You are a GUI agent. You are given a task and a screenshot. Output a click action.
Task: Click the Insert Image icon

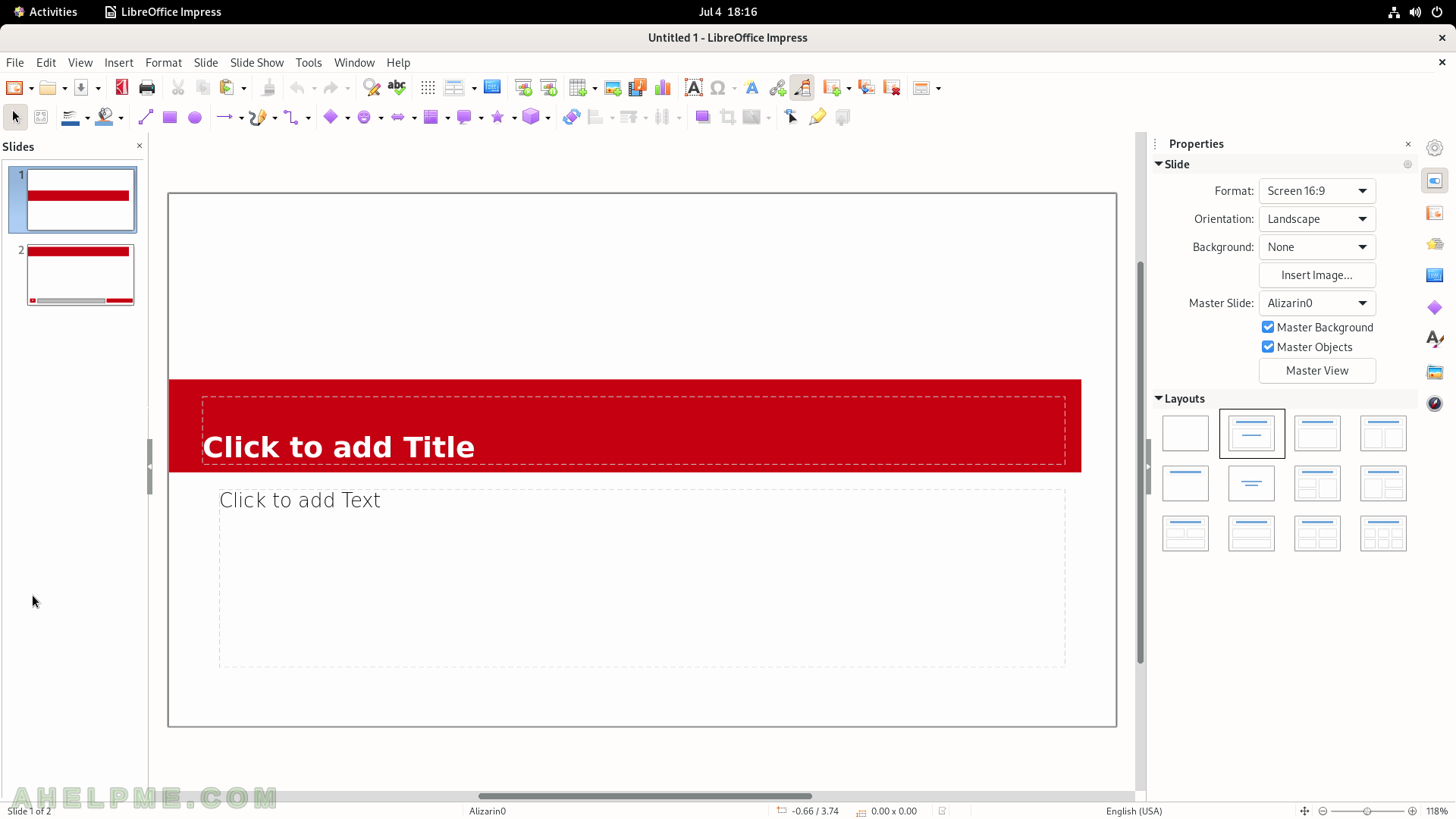pos(613,88)
